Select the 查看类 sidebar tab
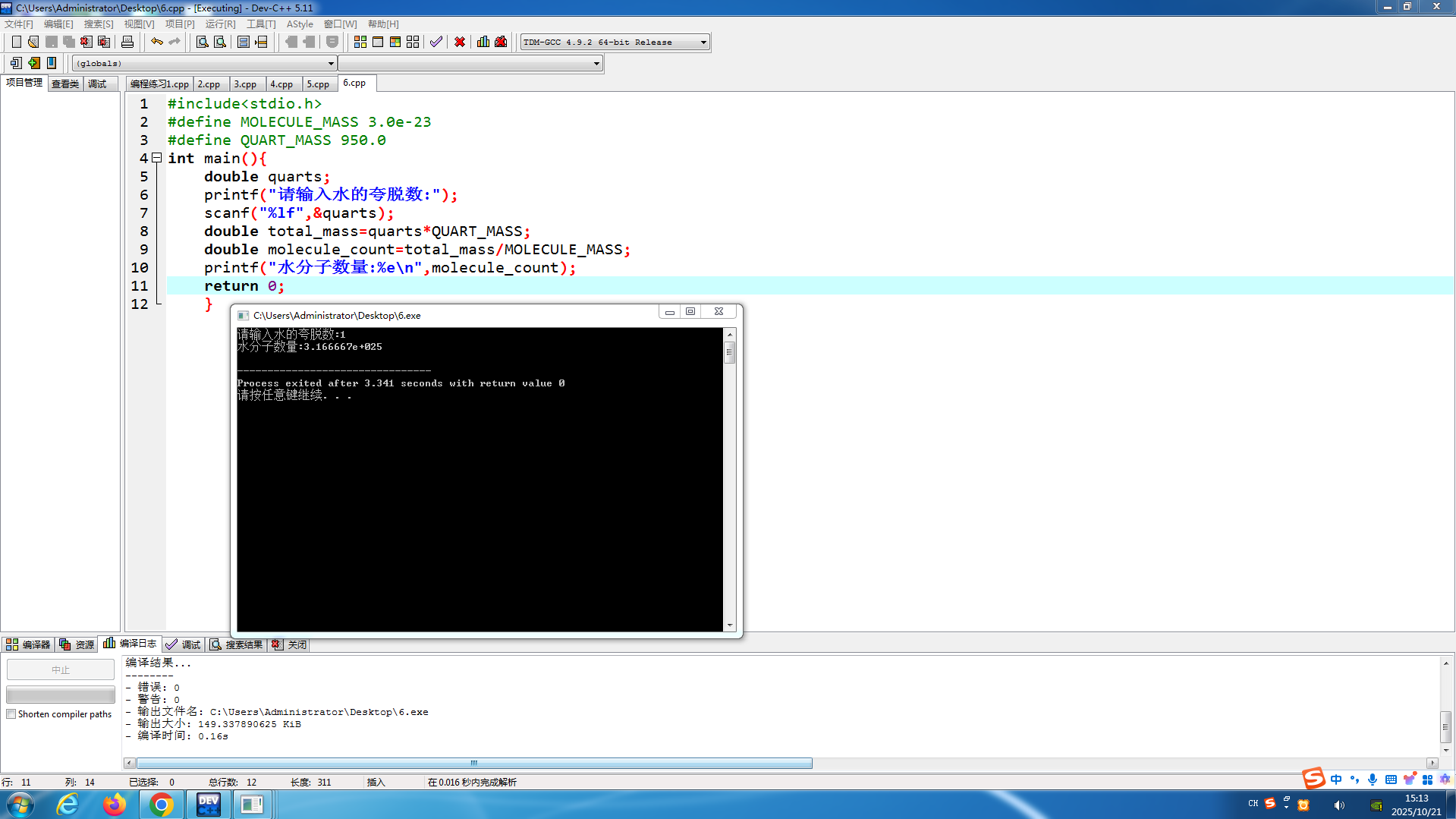This screenshot has width=1456, height=819. pos(65,84)
